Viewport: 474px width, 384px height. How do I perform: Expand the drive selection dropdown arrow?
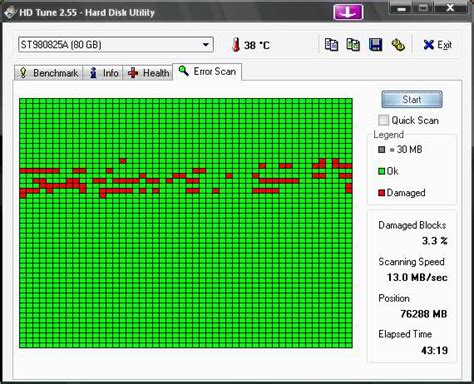pos(206,45)
